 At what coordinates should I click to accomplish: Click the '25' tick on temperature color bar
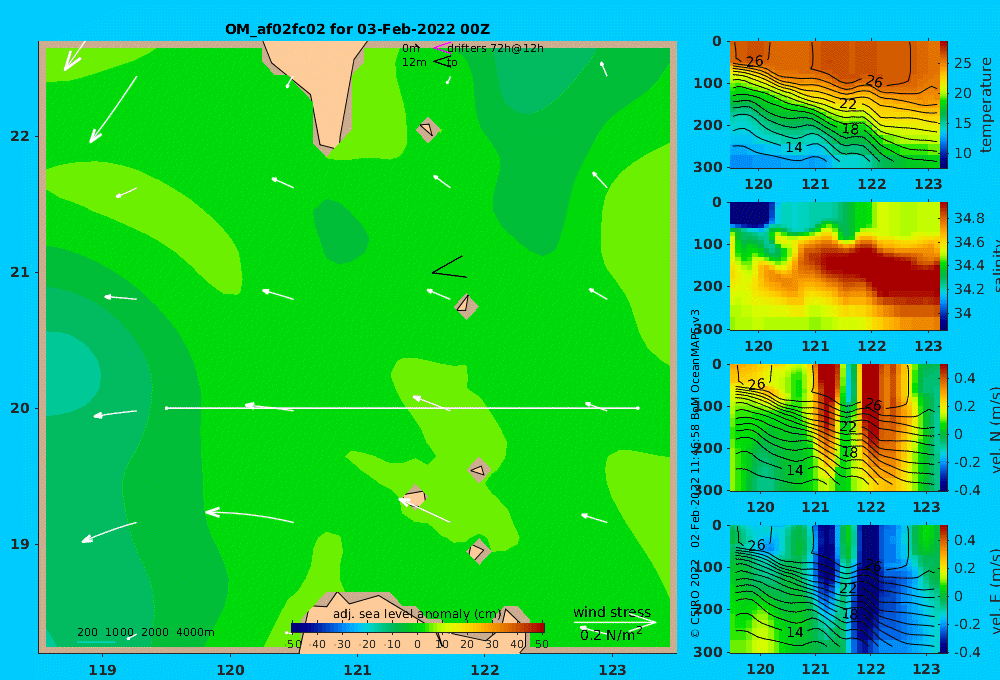click(x=962, y=63)
